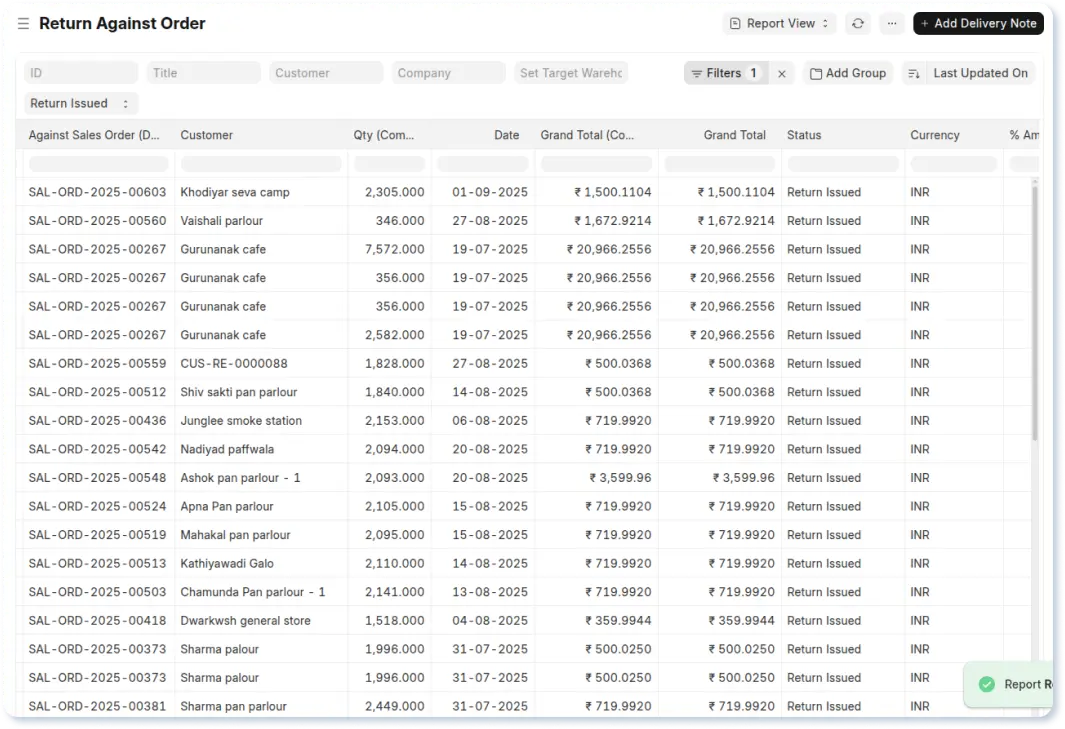
Task: Expand the Report View chevron selector
Action: 823,23
